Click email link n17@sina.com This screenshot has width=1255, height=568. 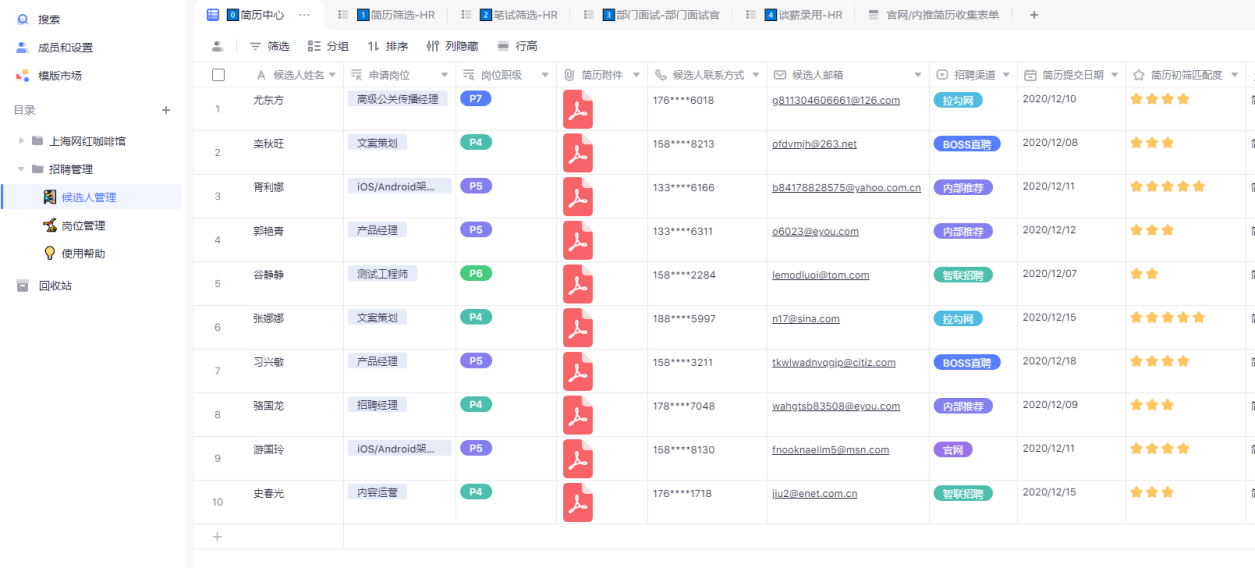(805, 319)
